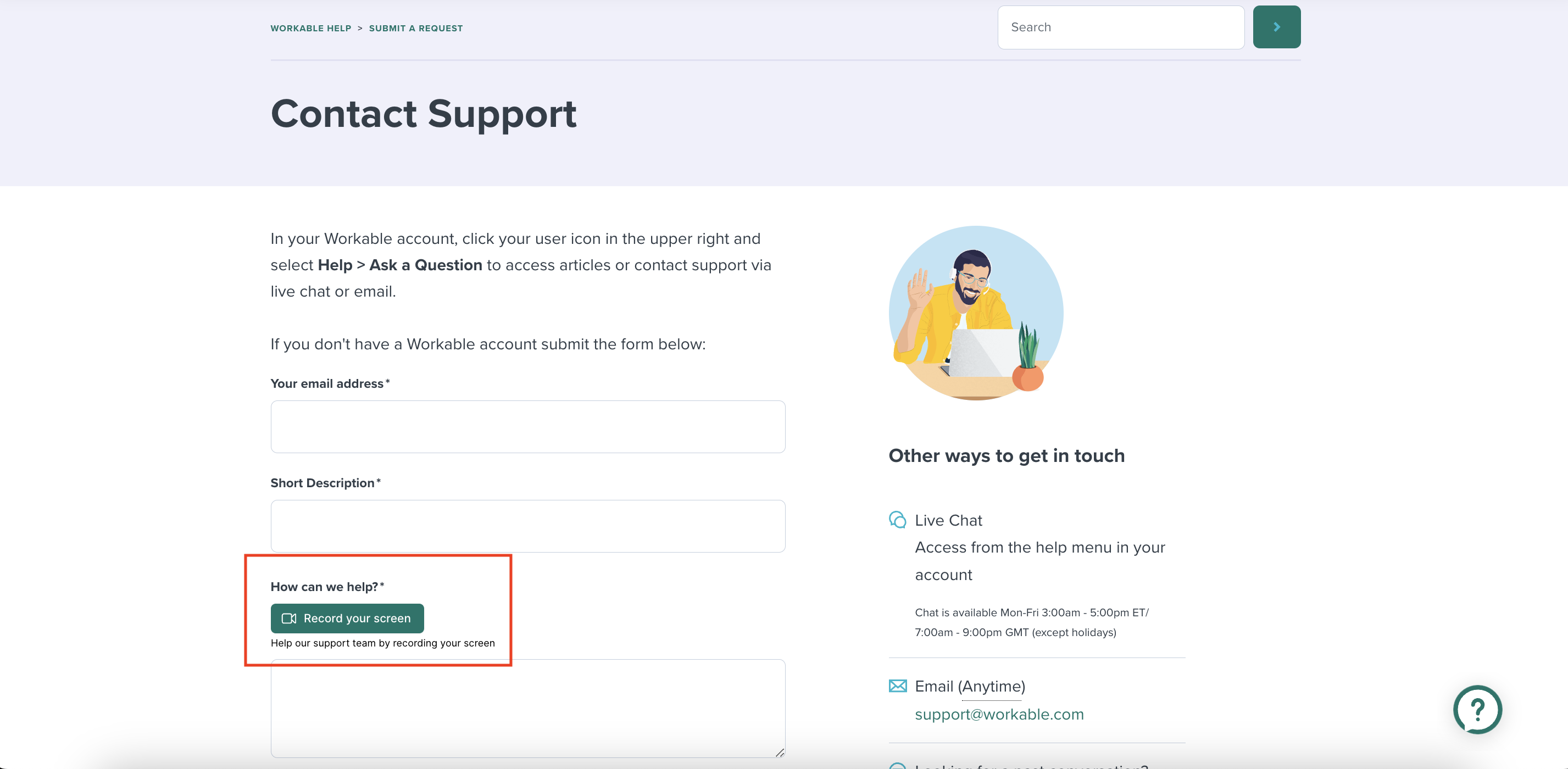Screen dimensions: 1568x769
Task: Click the Email (Anytime) label
Action: tap(970, 686)
